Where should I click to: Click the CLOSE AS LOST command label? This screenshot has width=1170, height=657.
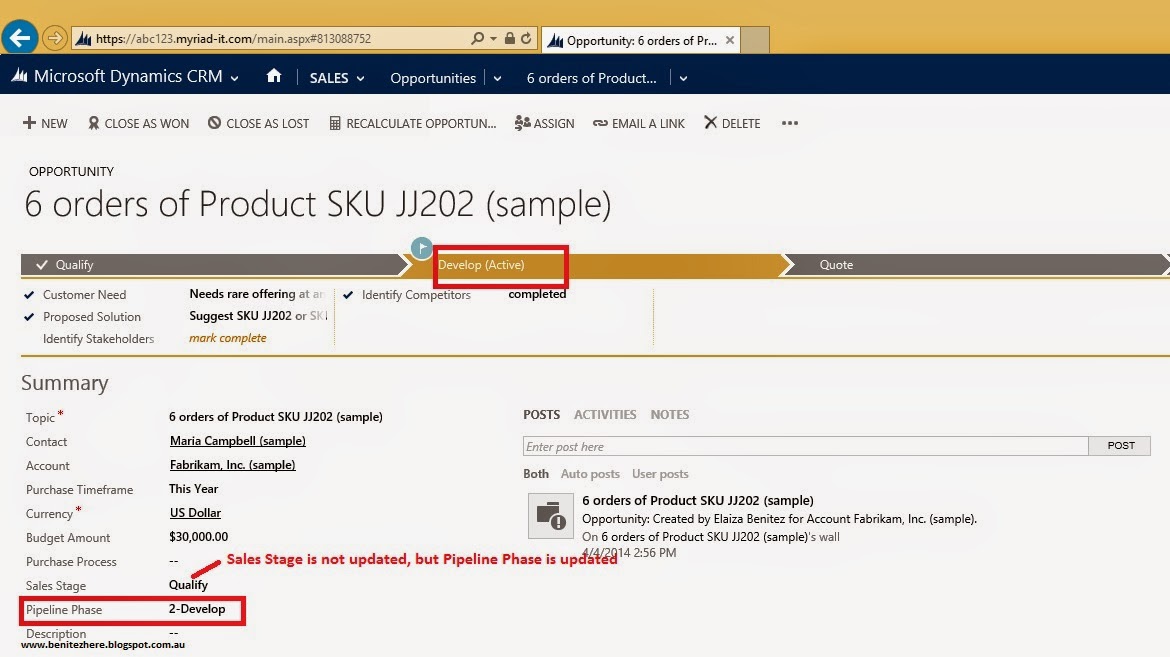[267, 124]
